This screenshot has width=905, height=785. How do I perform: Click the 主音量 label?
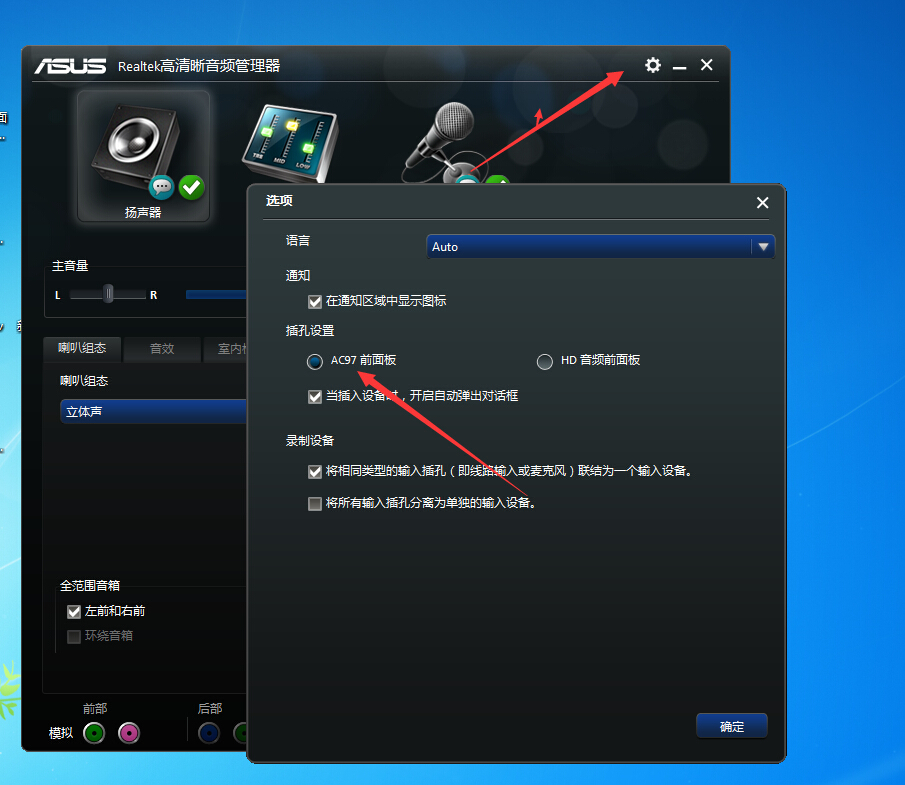click(70, 266)
